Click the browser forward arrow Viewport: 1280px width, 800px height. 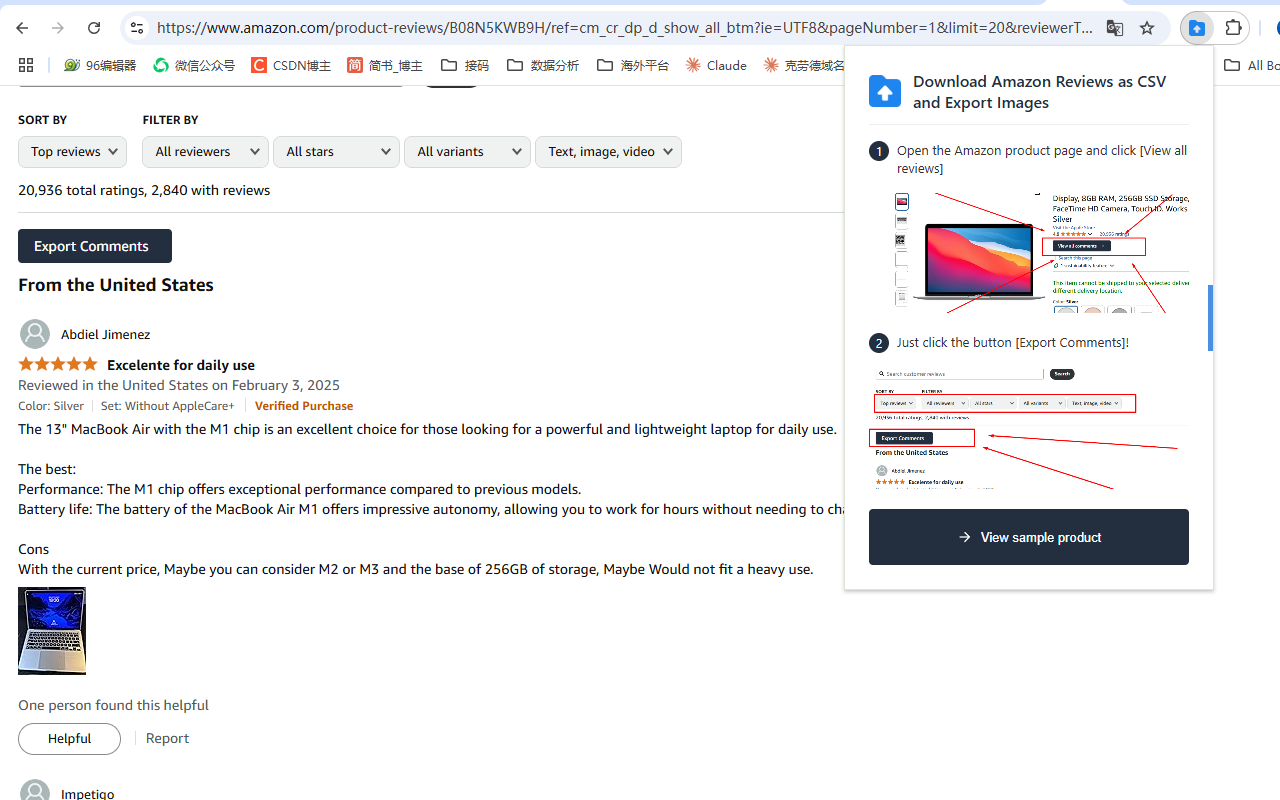(58, 28)
